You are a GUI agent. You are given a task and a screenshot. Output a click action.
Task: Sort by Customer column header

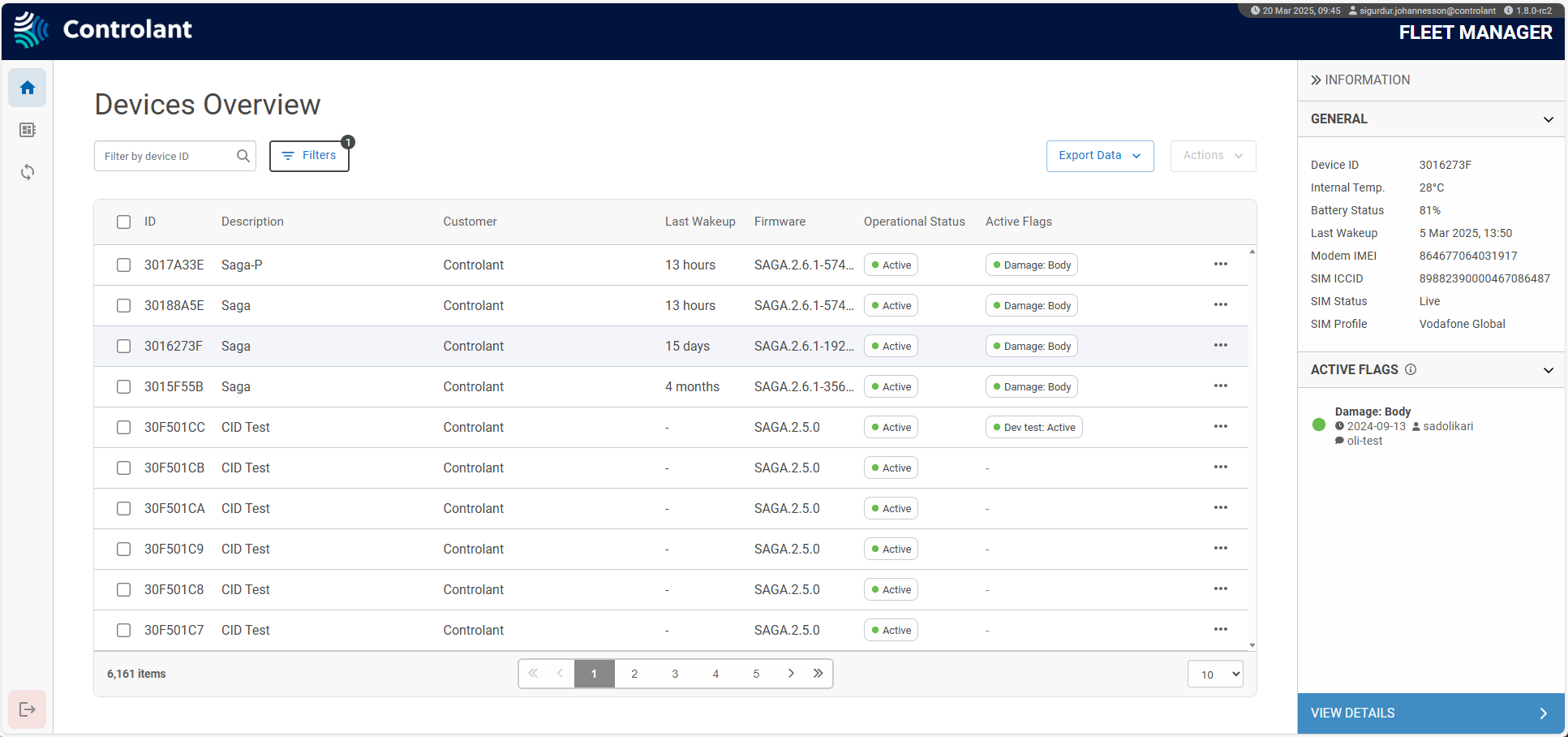470,222
